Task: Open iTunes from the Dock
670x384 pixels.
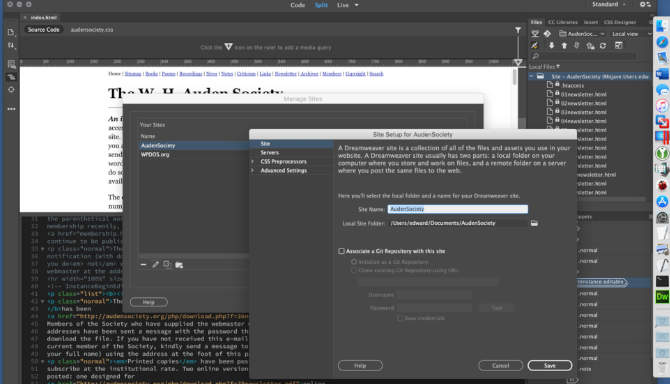Action: pos(662,106)
